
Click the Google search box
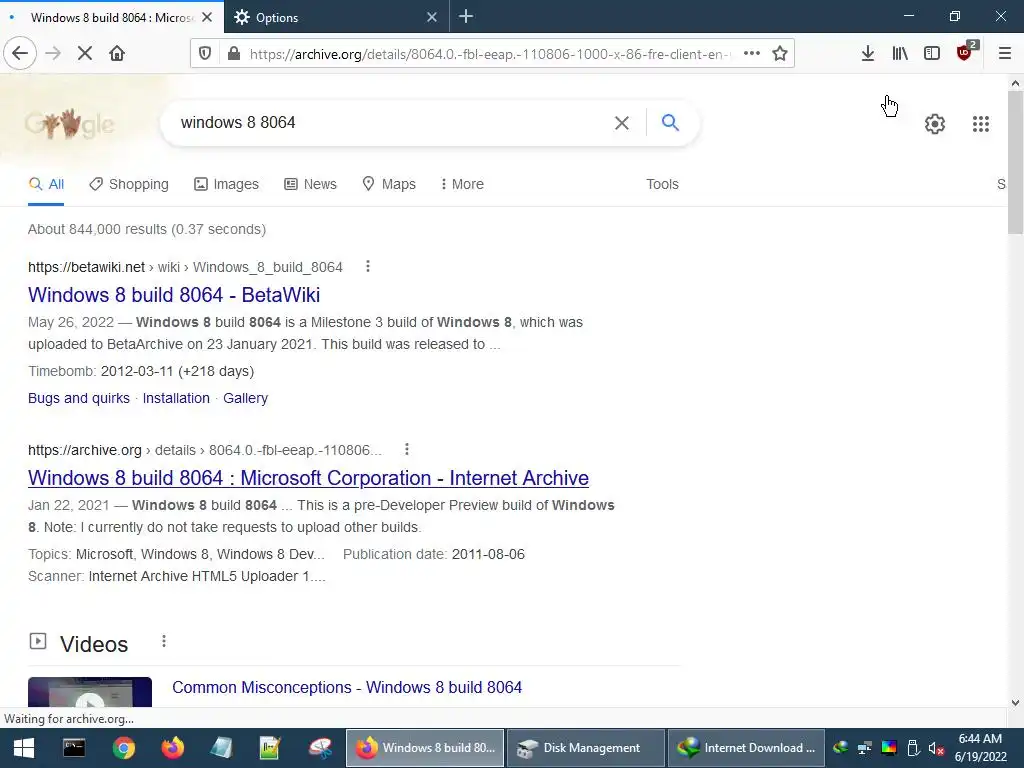[392, 123]
